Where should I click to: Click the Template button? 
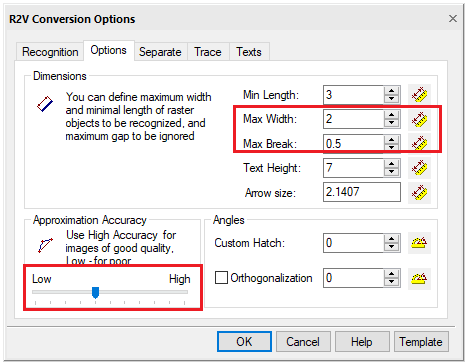(421, 342)
